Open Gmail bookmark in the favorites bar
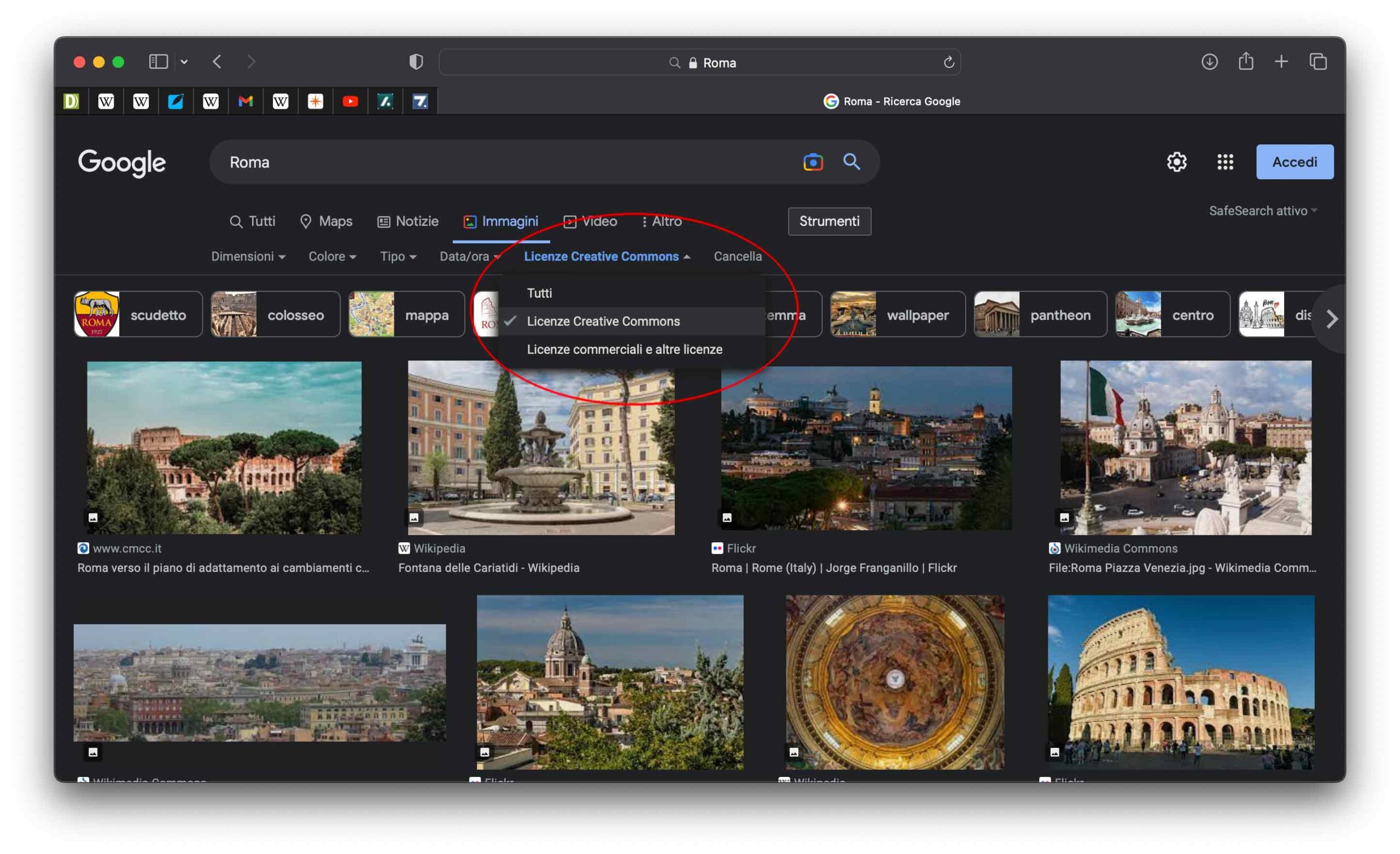This screenshot has height=854, width=1400. pyautogui.click(x=246, y=101)
